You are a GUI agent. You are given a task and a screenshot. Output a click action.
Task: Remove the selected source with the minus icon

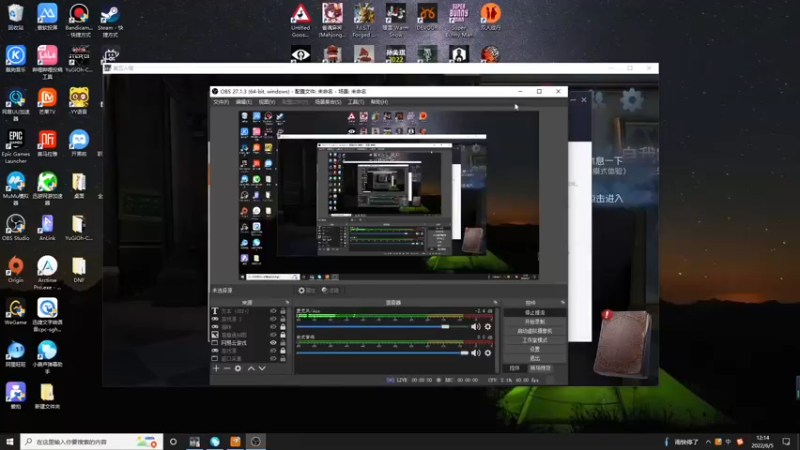pos(227,368)
